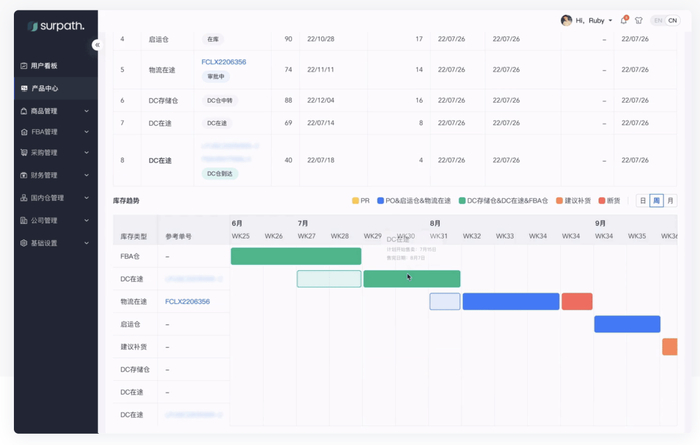
Task: Go to 产品中心 in sidebar
Action: [48, 88]
